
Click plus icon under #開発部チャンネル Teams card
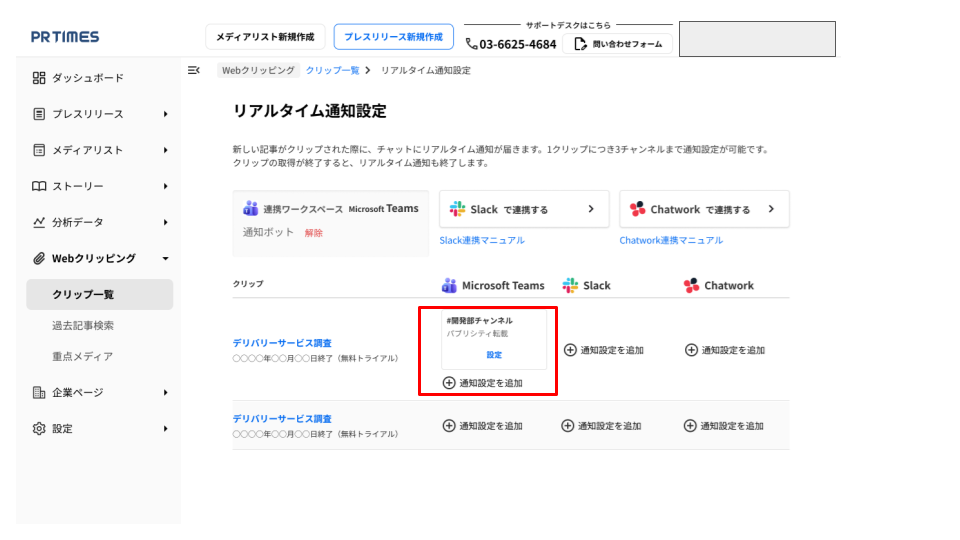[449, 383]
